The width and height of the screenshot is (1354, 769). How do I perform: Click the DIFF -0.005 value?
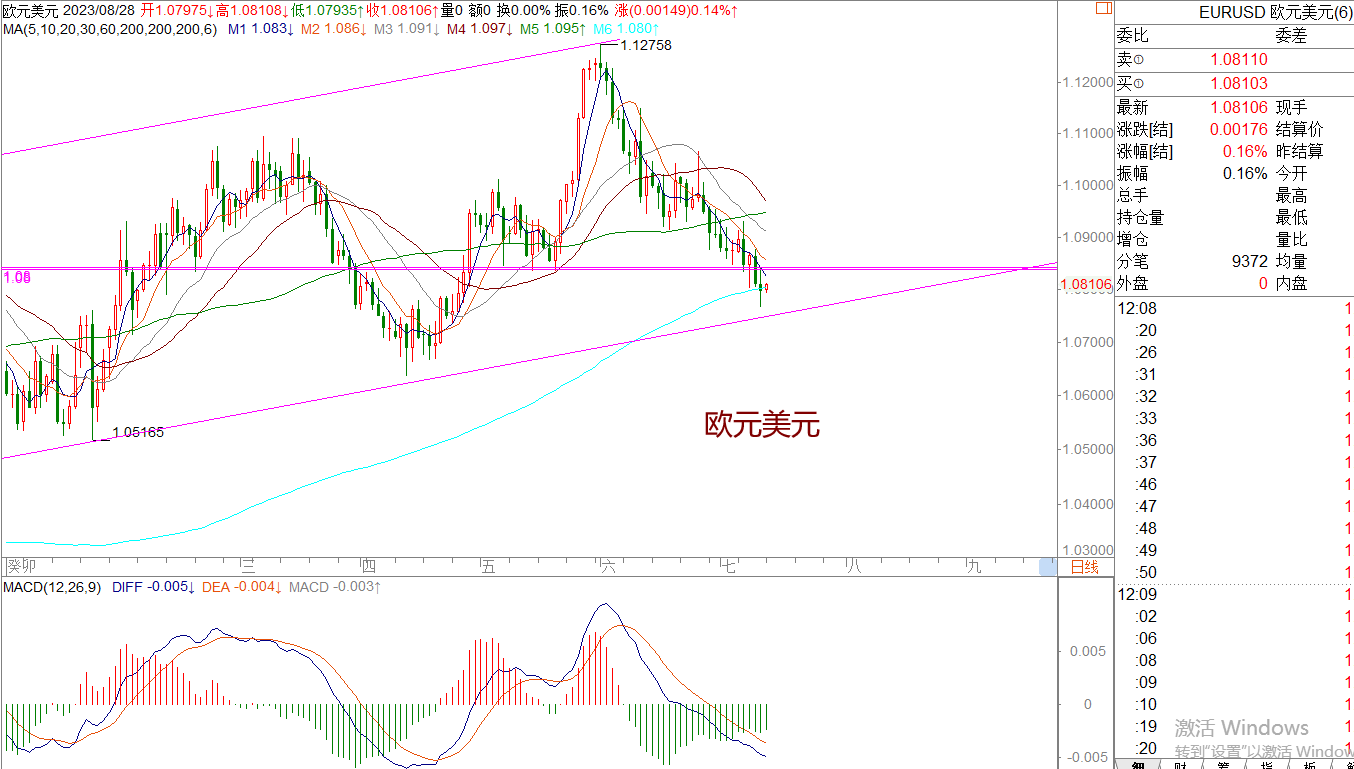153,587
